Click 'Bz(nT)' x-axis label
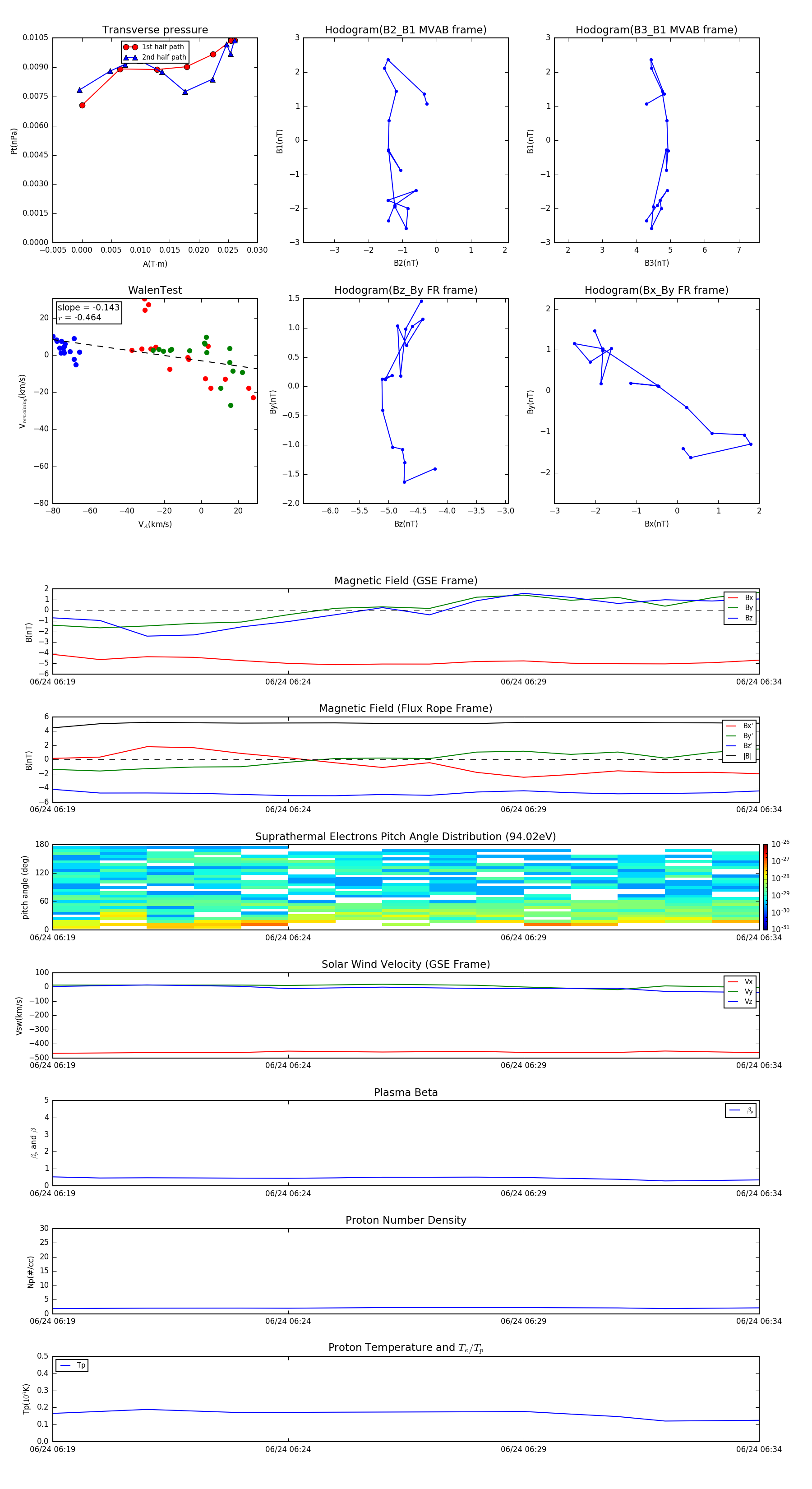The image size is (812, 1489). click(x=406, y=524)
